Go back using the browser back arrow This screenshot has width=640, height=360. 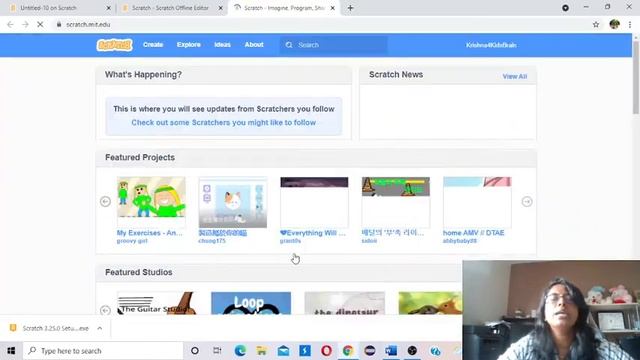coord(10,24)
